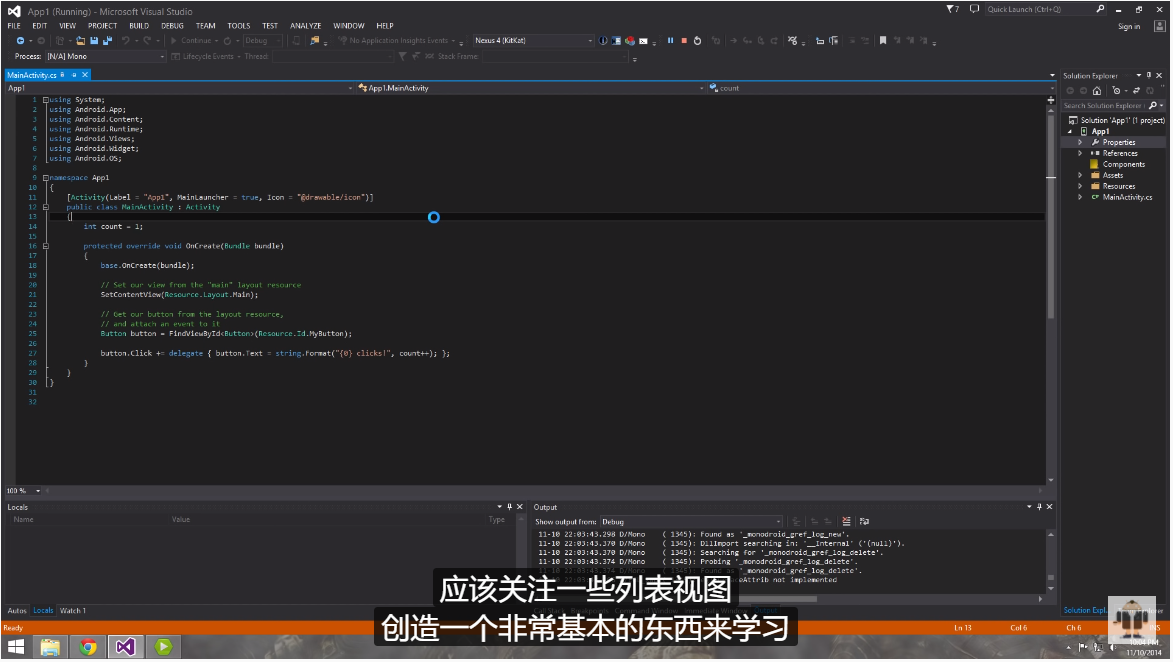The width and height of the screenshot is (1173, 662).
Task: Save the current file with Save icon
Action: point(94,40)
